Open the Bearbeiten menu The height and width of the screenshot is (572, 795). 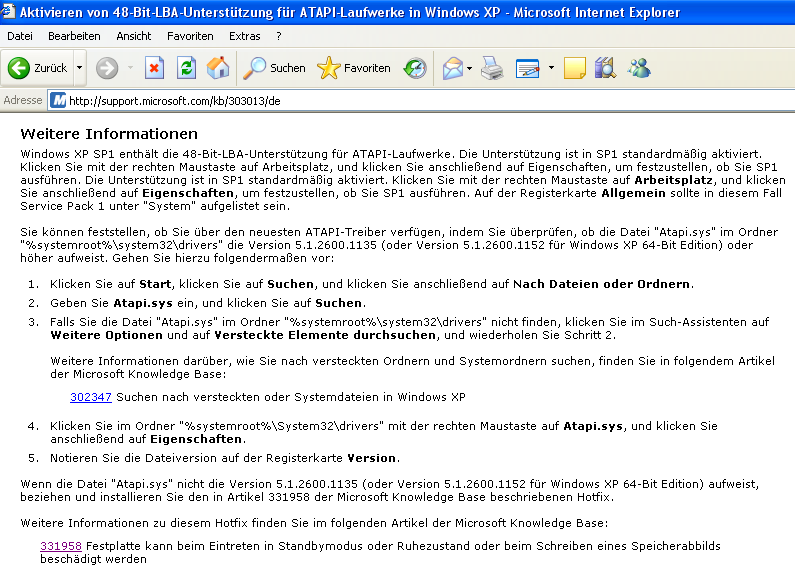[74, 36]
